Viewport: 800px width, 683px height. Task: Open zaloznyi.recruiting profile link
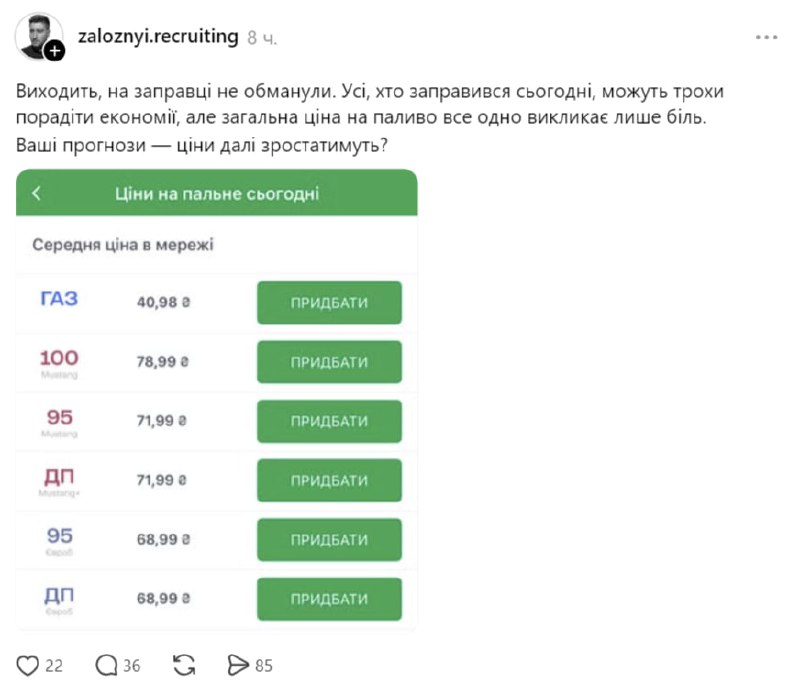pos(158,37)
